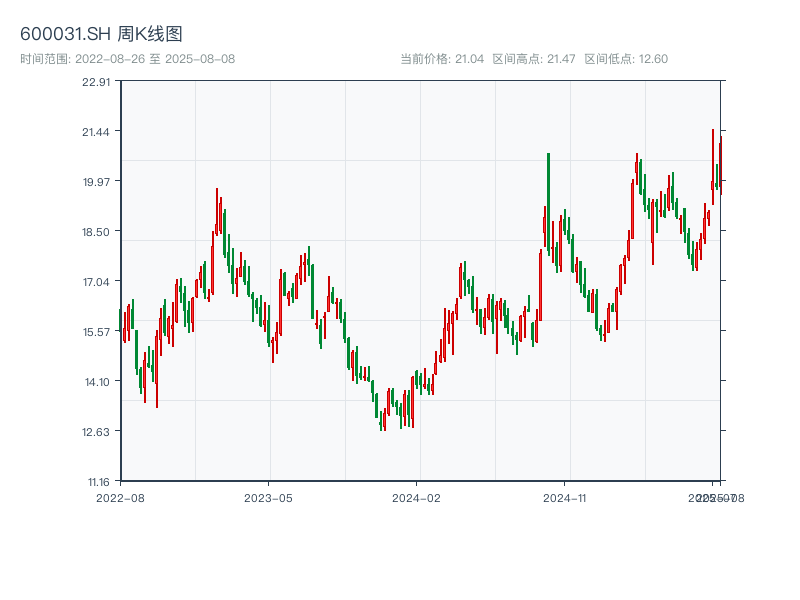800x600 pixels.
Task: Click y-axis label 21.44
Action: pos(96,132)
